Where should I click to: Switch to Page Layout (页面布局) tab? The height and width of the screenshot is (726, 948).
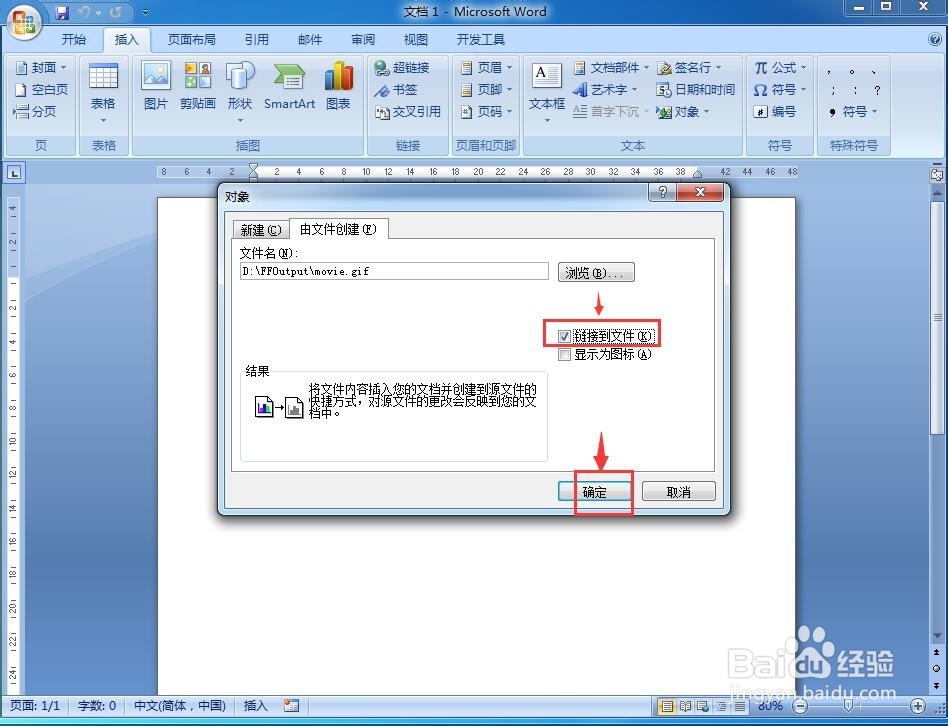[192, 40]
